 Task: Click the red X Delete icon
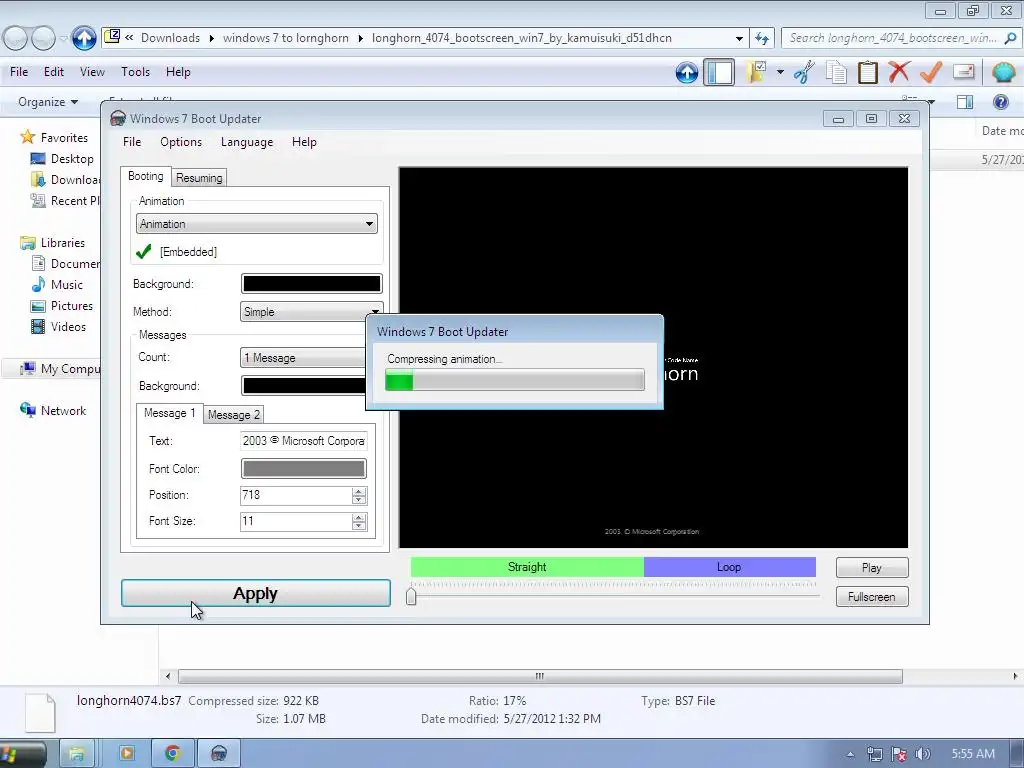899,72
